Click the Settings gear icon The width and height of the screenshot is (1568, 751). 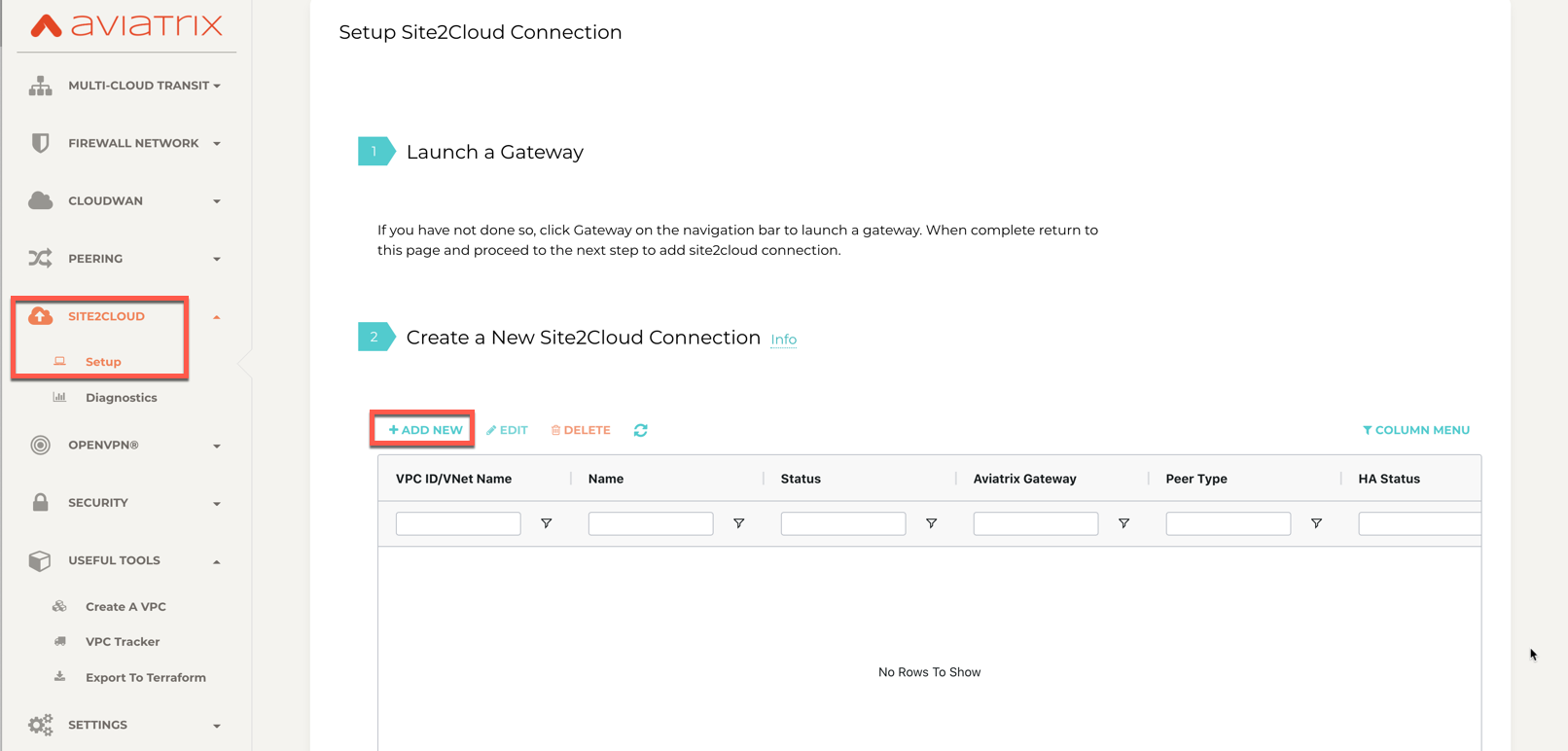(x=40, y=724)
